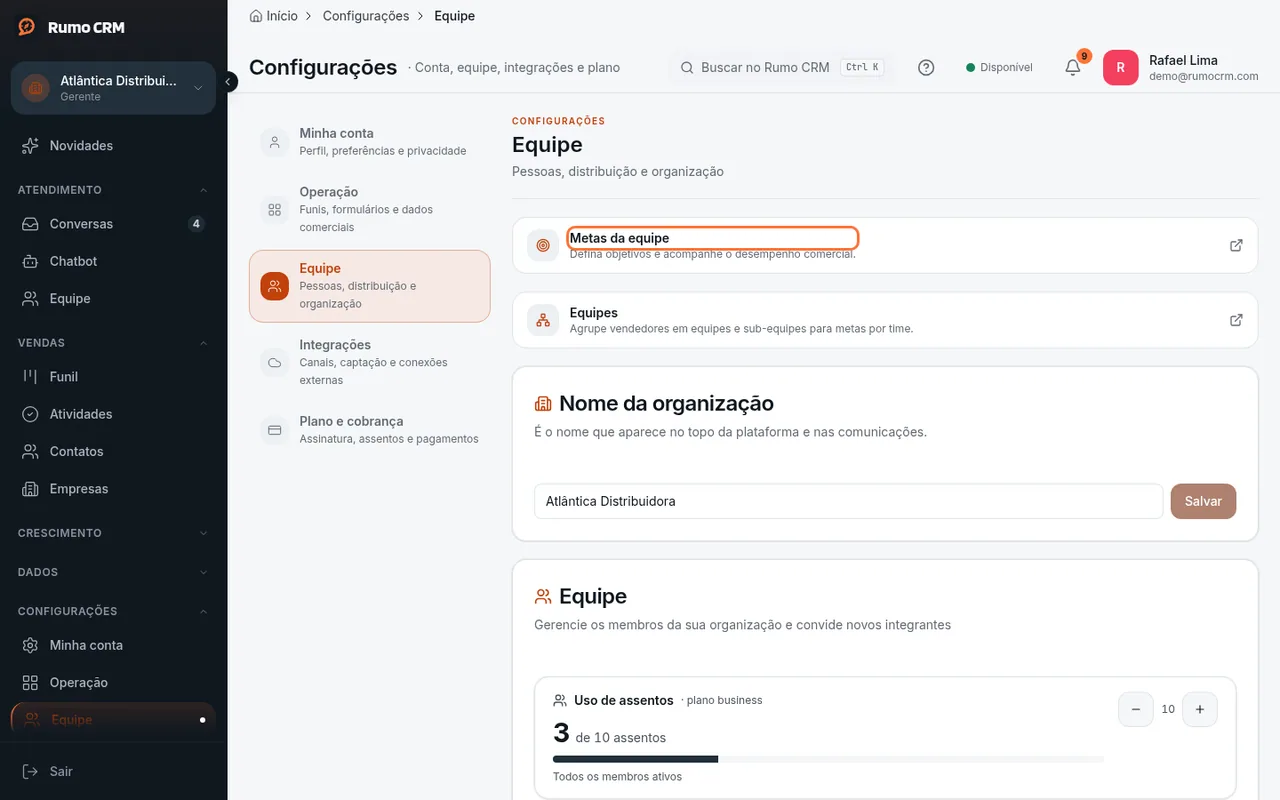Open the Metas da equipe external link icon

[1236, 245]
